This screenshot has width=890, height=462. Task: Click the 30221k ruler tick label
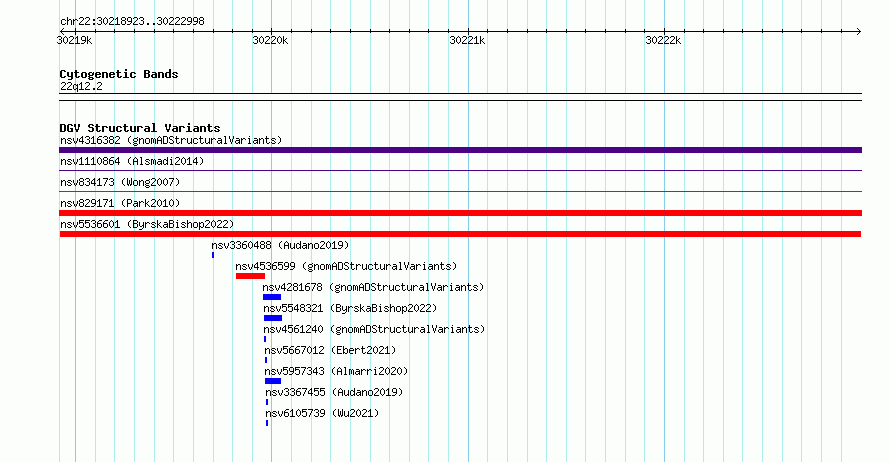click(467, 40)
